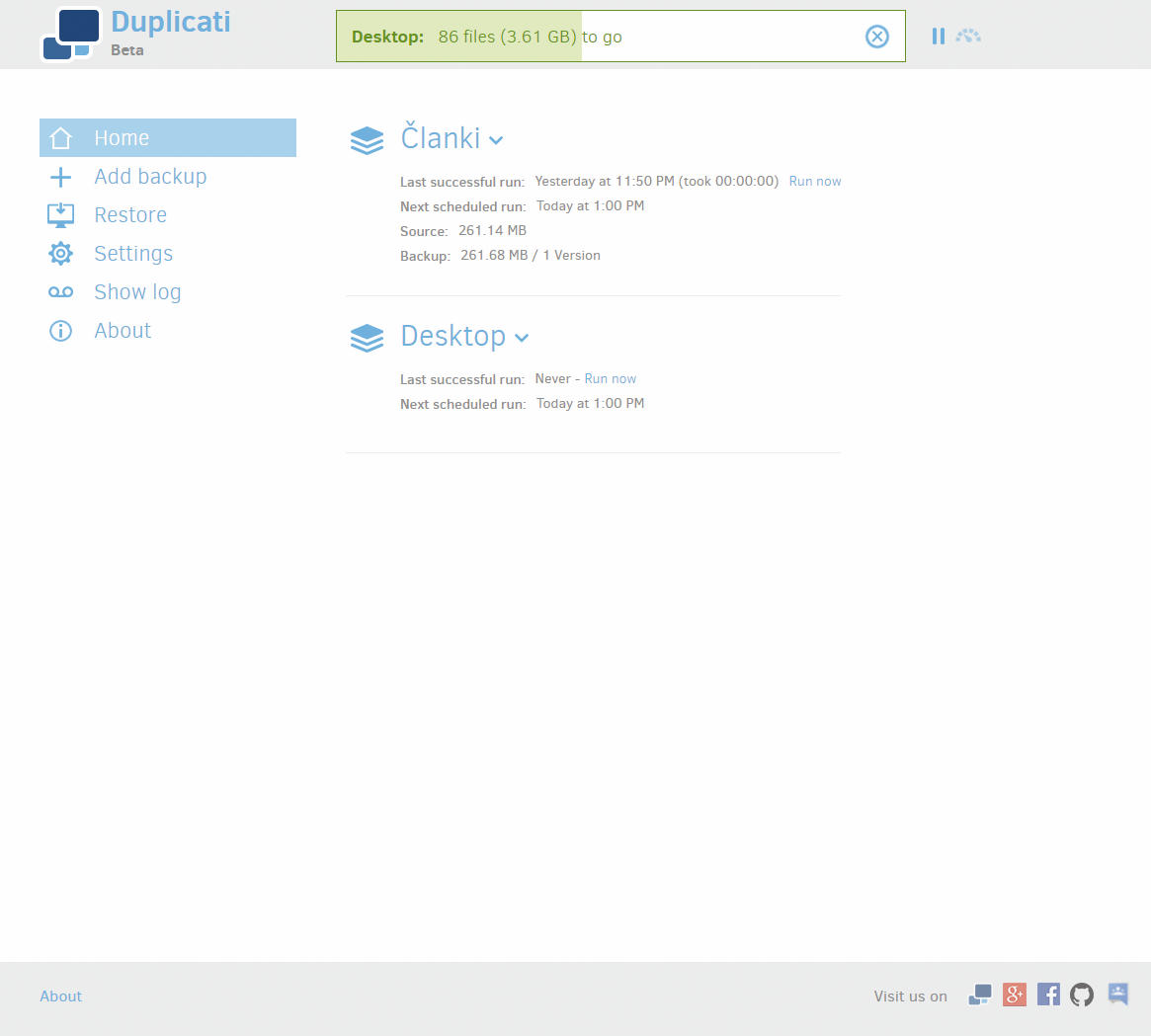
Task: Expand the Članki backup dropdown chevron
Action: pos(496,140)
